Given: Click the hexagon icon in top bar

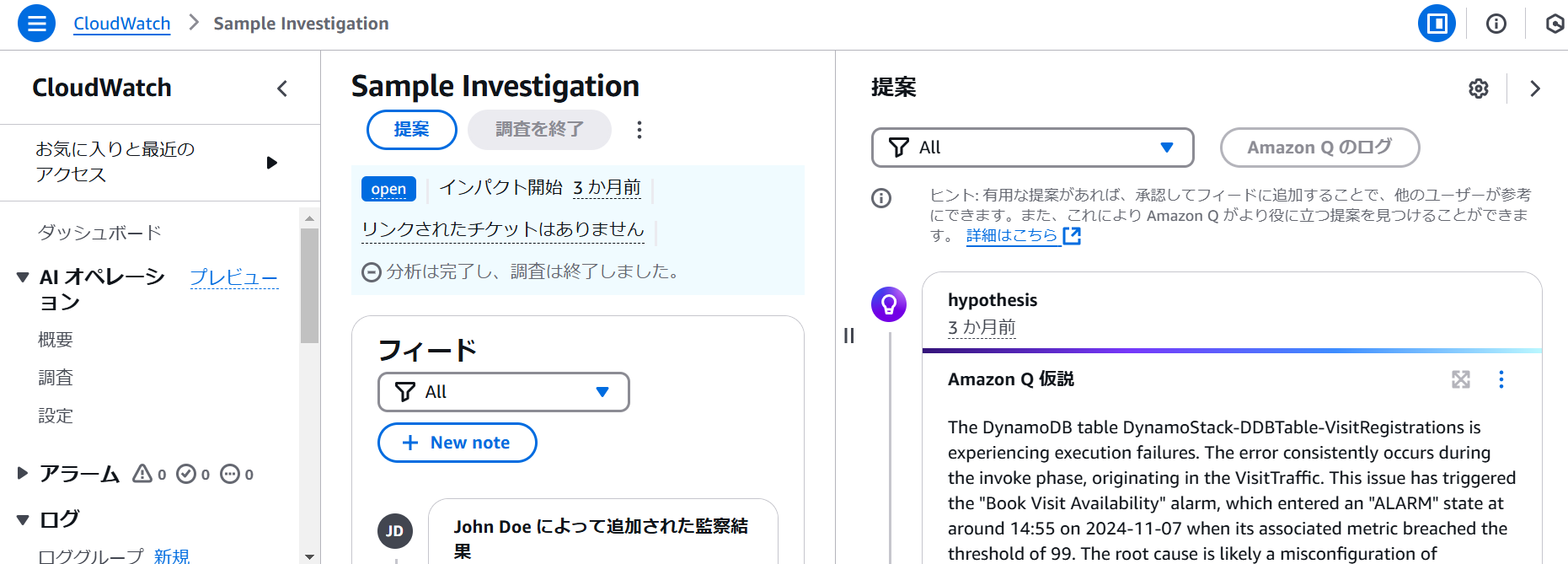Looking at the screenshot, I should pos(1555,24).
